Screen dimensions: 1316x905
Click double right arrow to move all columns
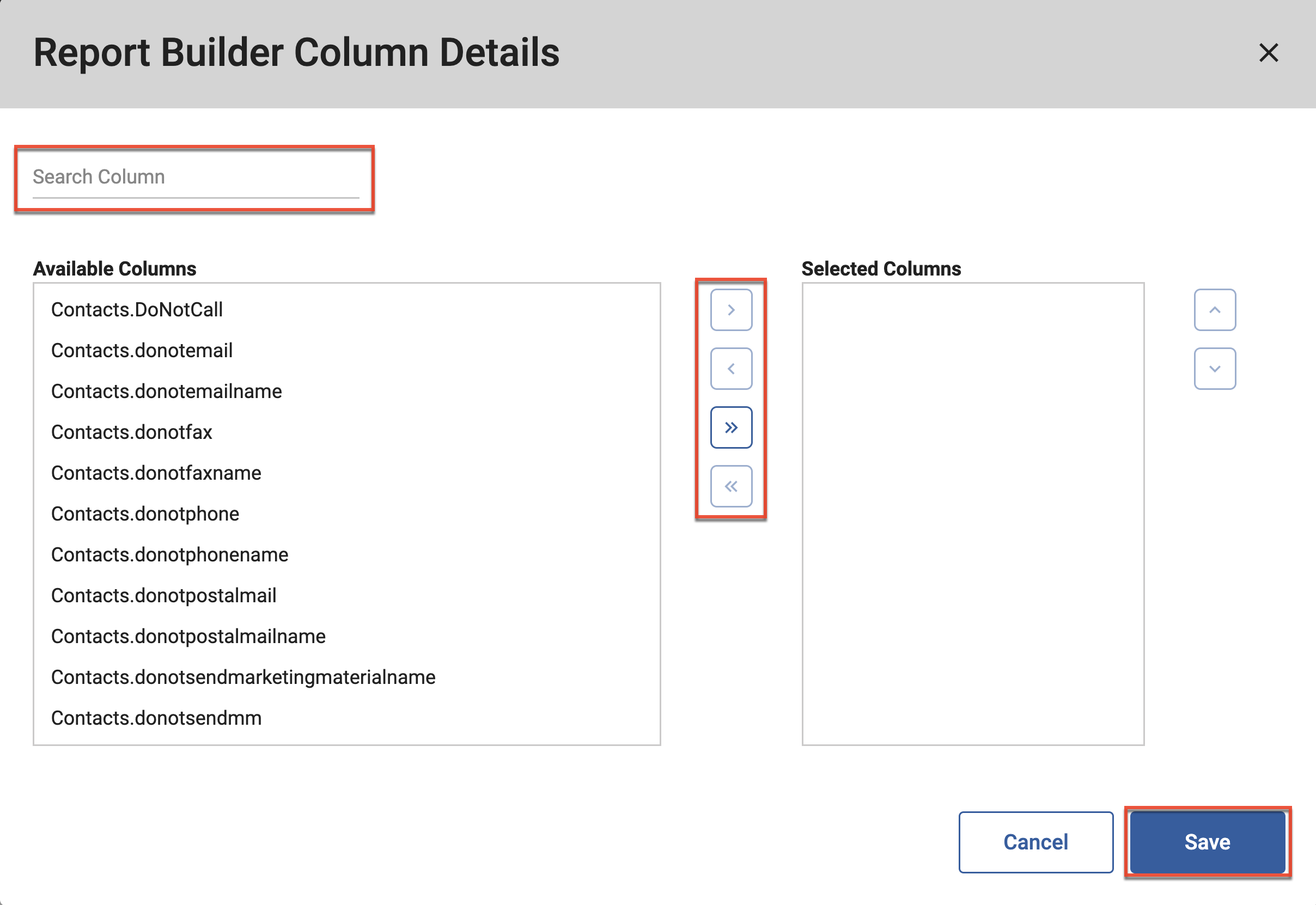tap(730, 427)
